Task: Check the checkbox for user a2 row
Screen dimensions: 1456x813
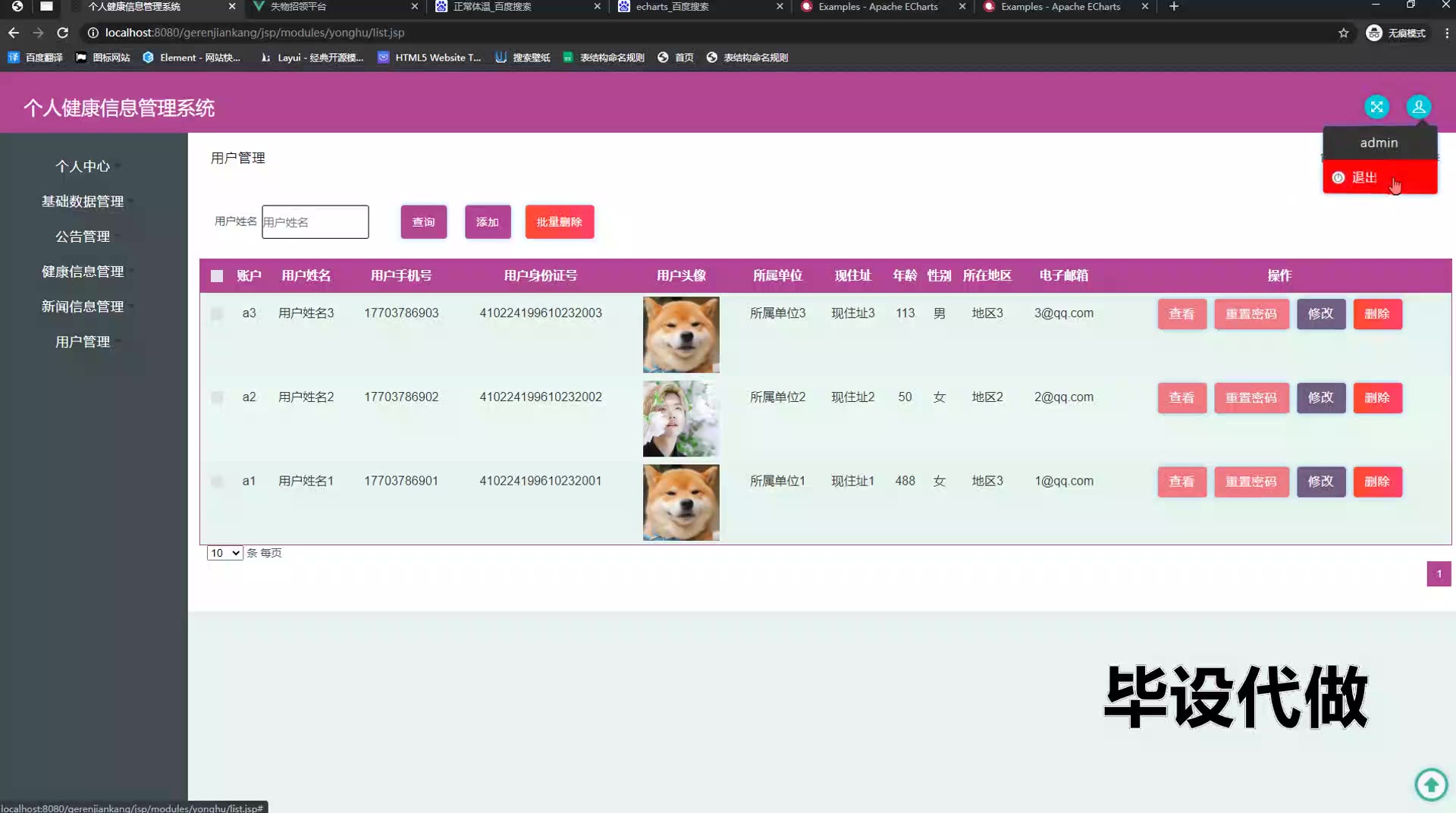Action: [x=217, y=397]
